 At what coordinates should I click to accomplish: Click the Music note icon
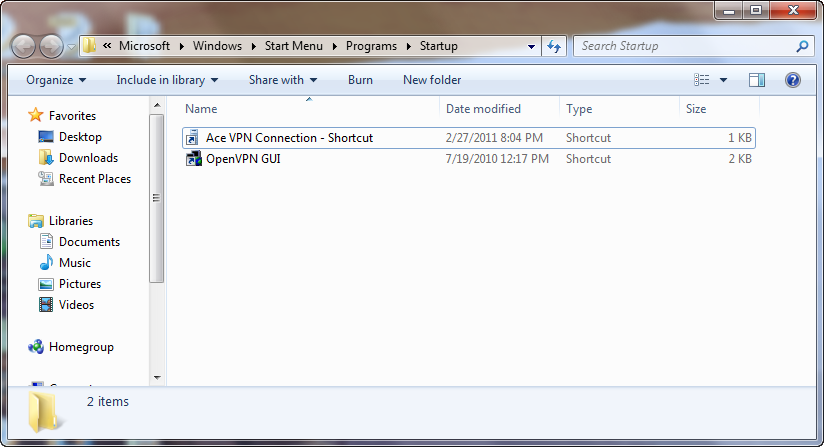coord(46,262)
